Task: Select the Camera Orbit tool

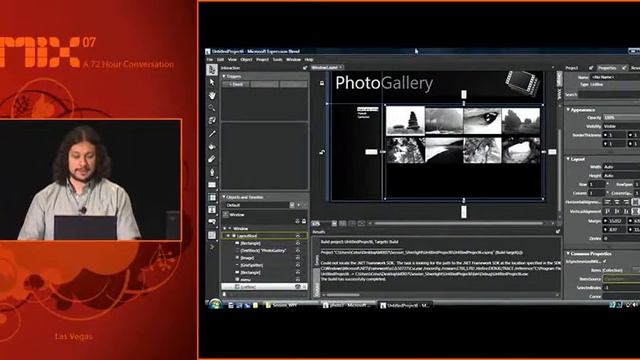Action: click(212, 120)
